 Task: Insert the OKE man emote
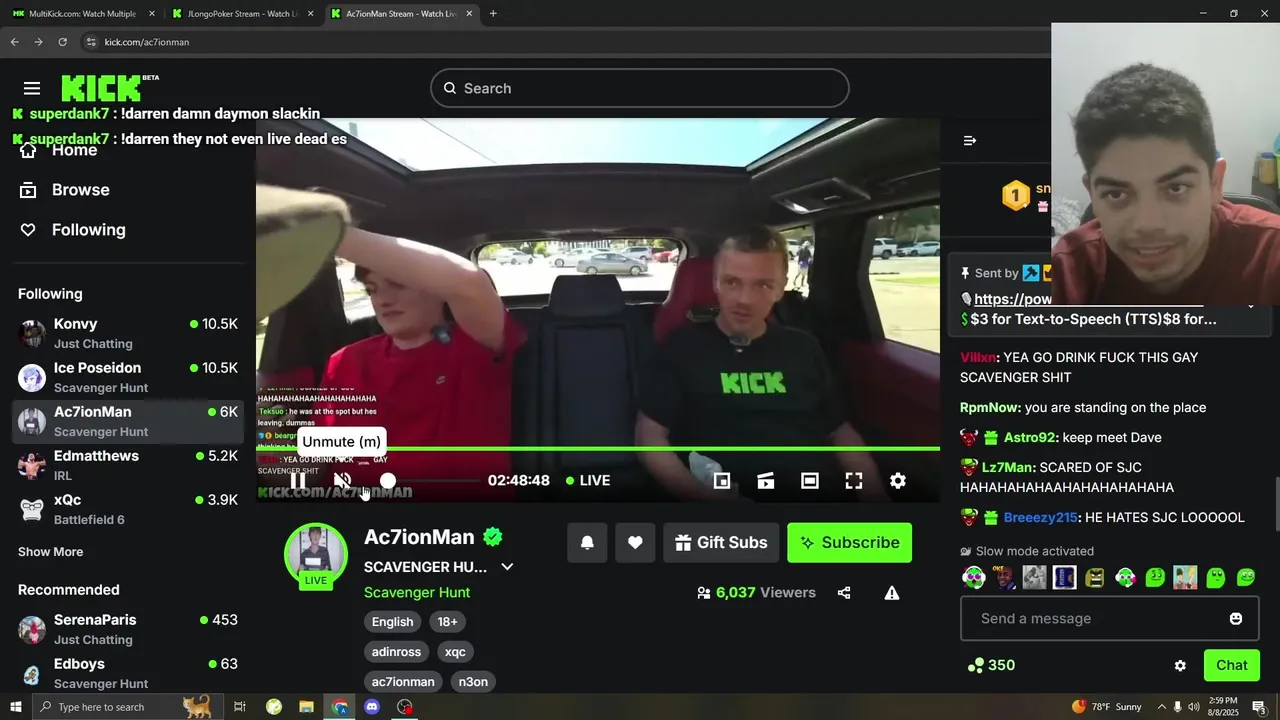(1004, 578)
